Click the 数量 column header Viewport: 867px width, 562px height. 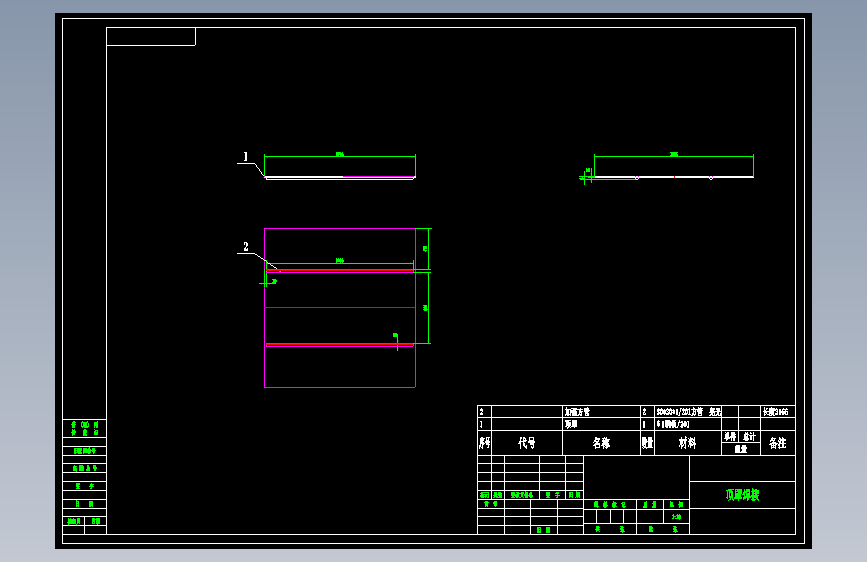(647, 443)
